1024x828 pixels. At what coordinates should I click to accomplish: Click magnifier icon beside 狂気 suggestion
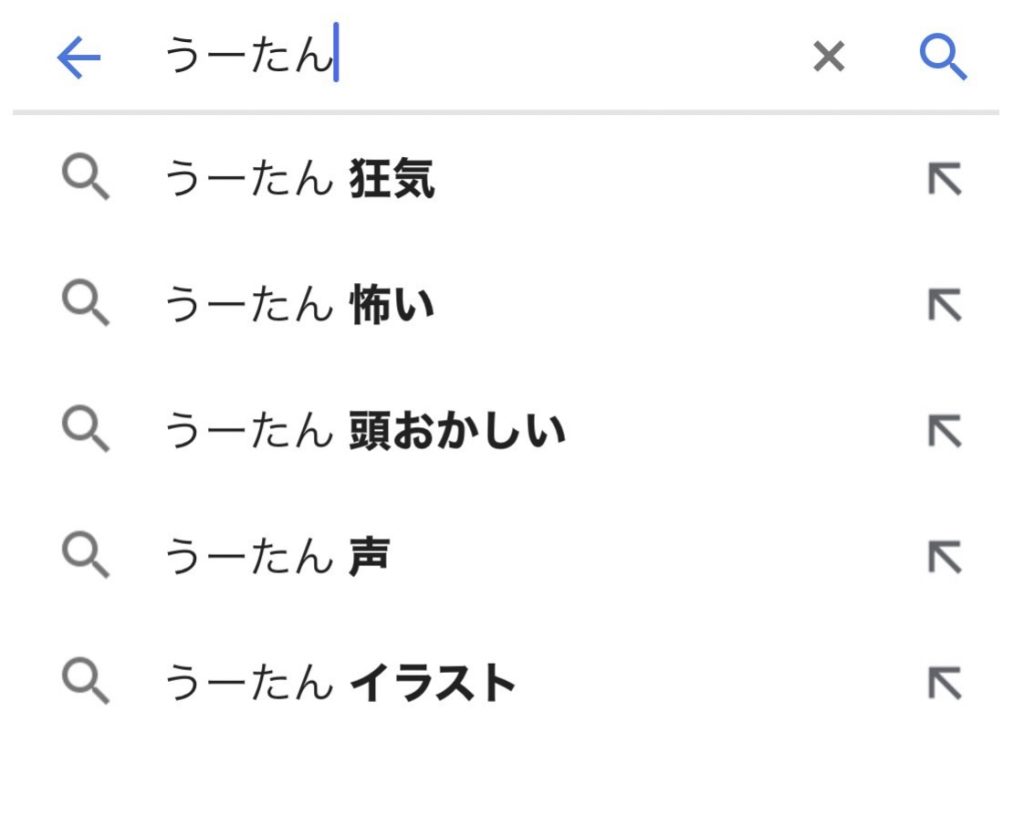pos(85,181)
